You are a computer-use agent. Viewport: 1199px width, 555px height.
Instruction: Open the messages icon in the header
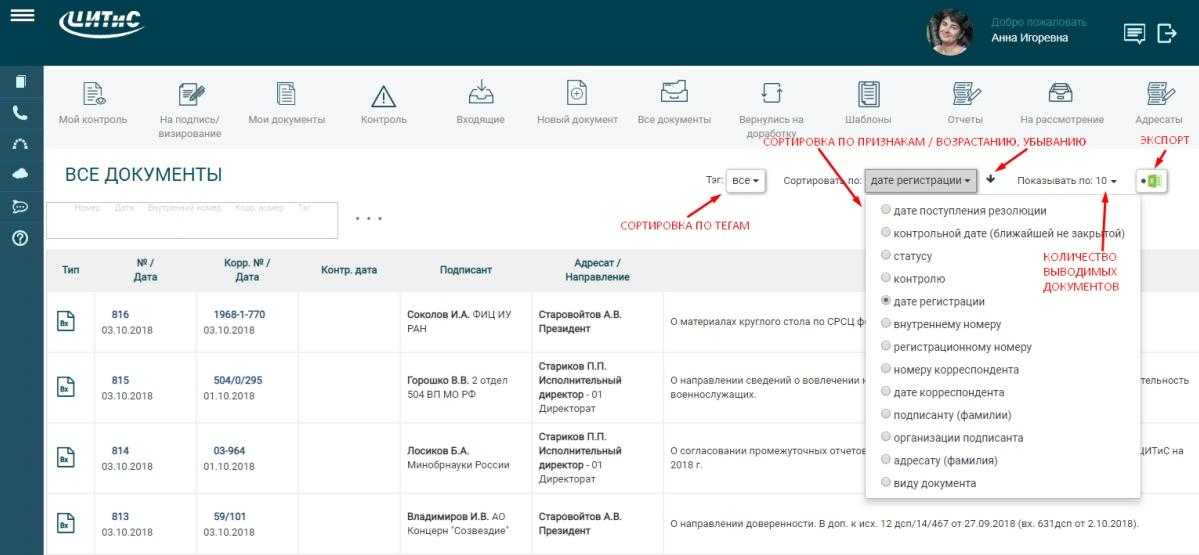1134,34
